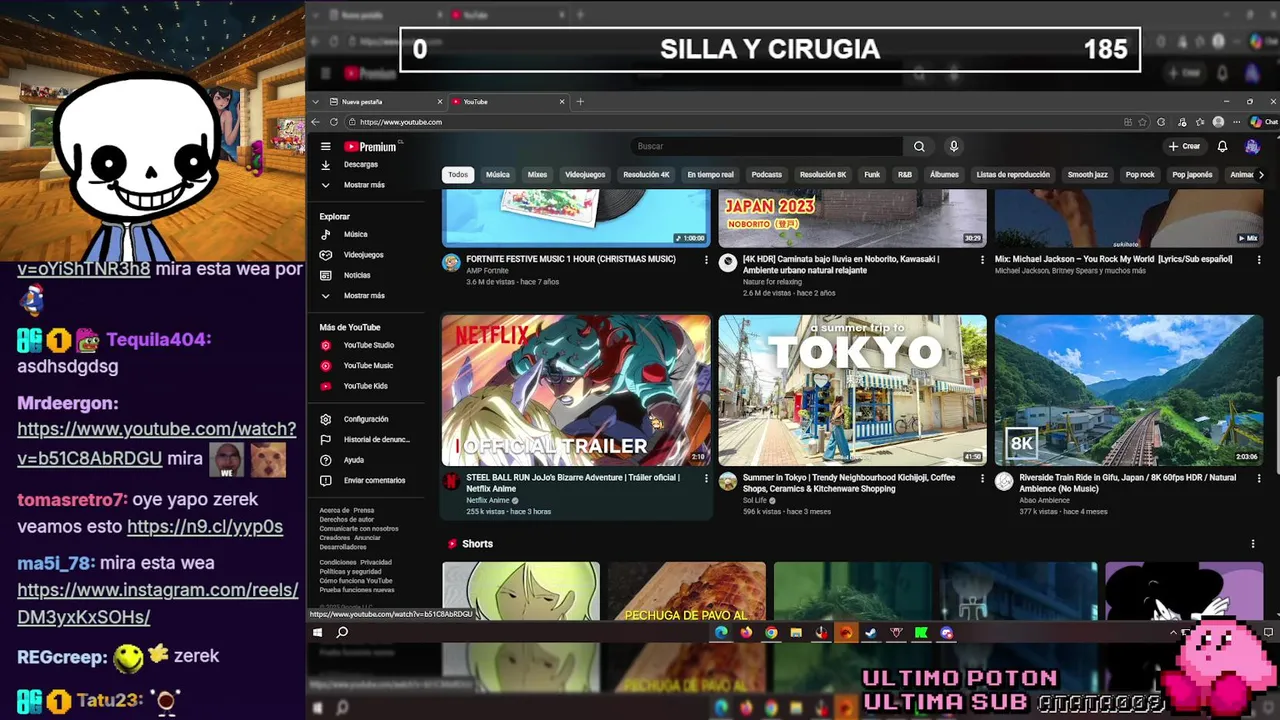Open Historial de denuncias
This screenshot has height=720, width=1280.
tap(376, 440)
